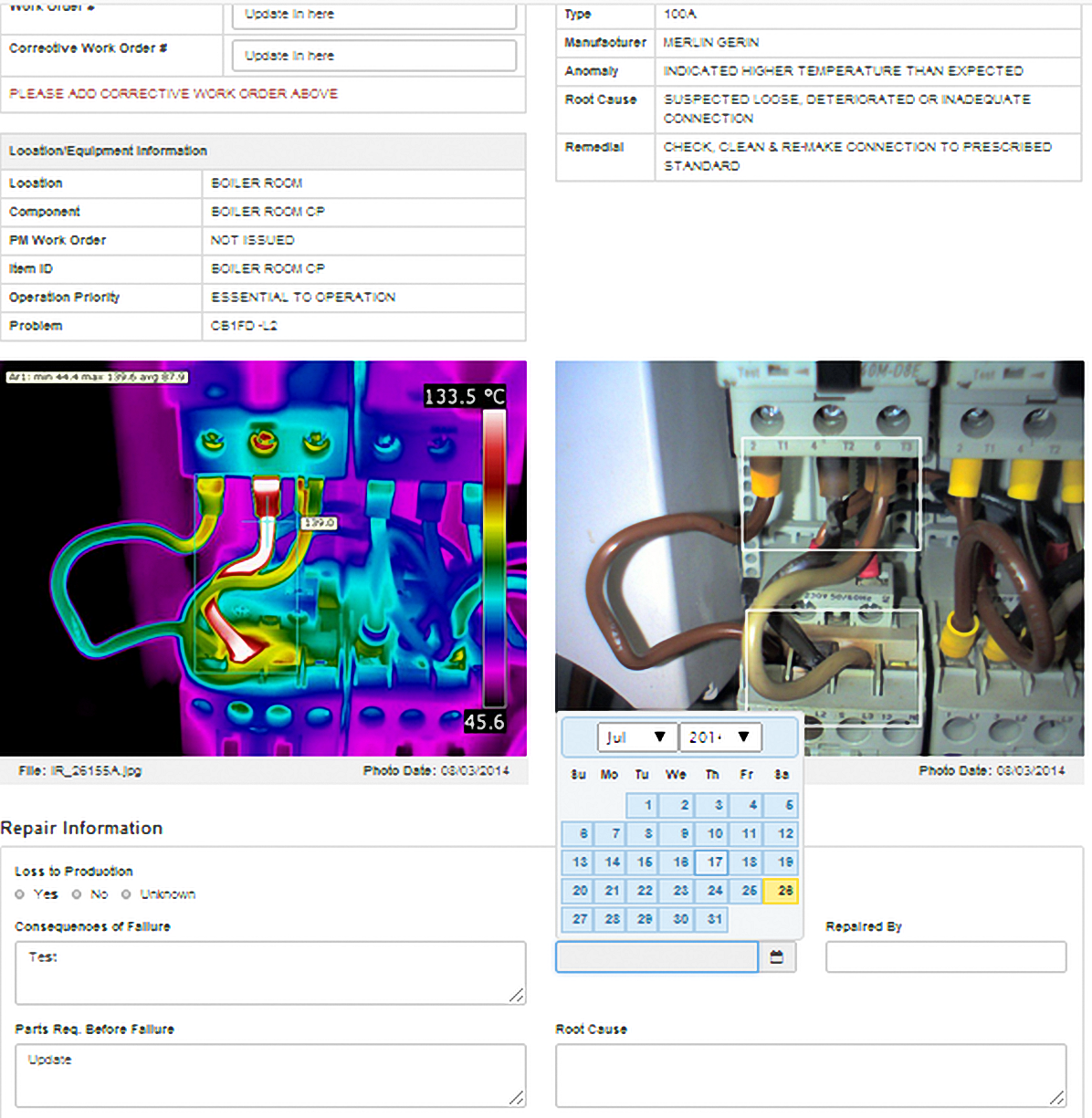Select No for Loss to Production

(x=77, y=894)
